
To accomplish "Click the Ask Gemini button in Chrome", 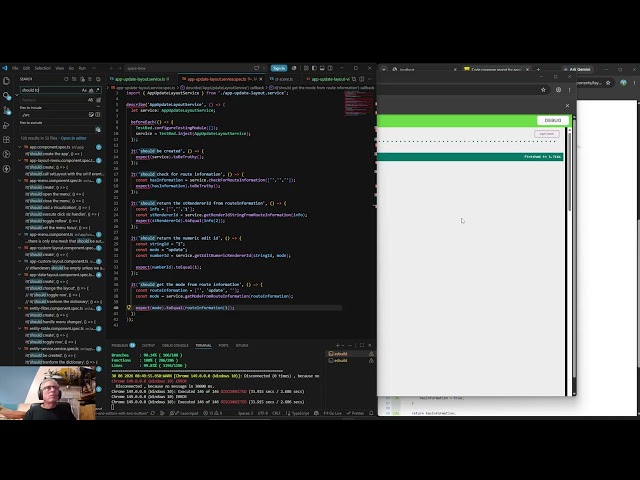I will pos(577,69).
